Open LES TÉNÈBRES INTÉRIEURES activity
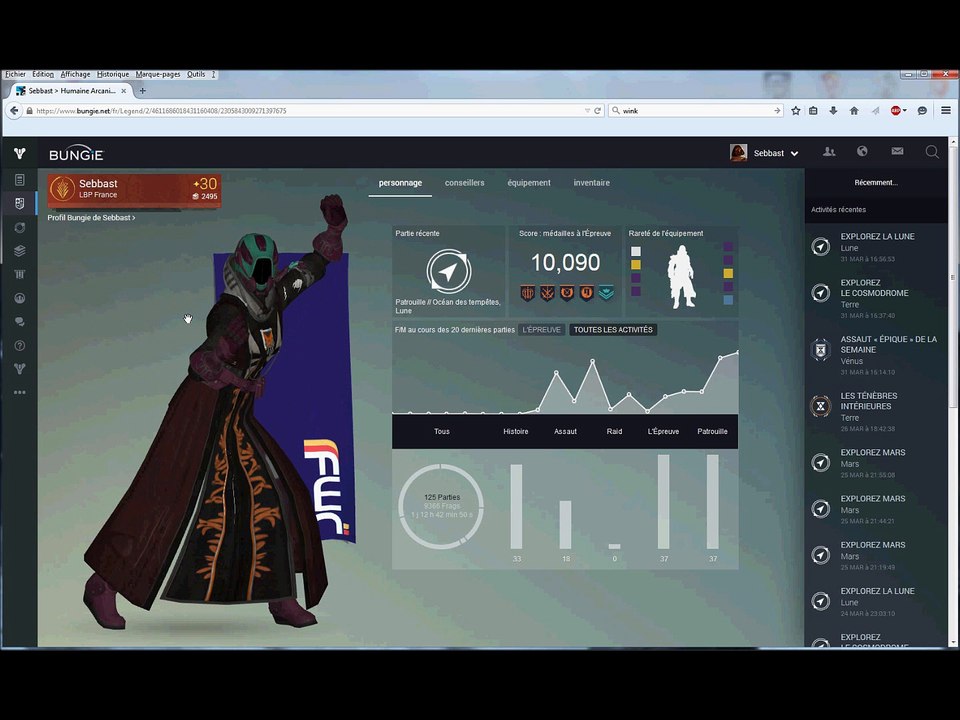Screen dimensions: 960x720 point(876,411)
